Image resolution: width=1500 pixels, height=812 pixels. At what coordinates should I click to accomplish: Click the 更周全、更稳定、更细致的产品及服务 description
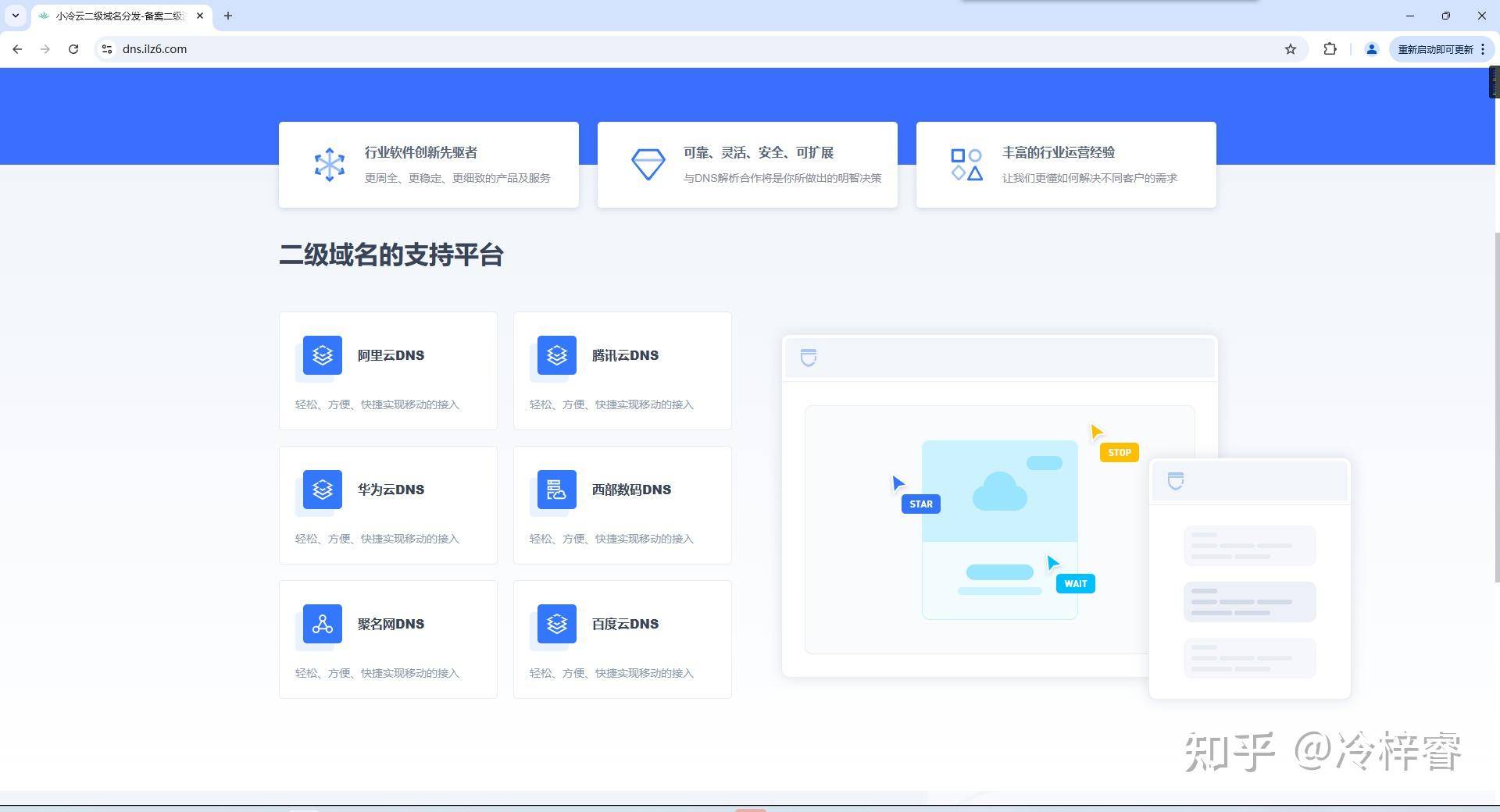click(x=457, y=178)
